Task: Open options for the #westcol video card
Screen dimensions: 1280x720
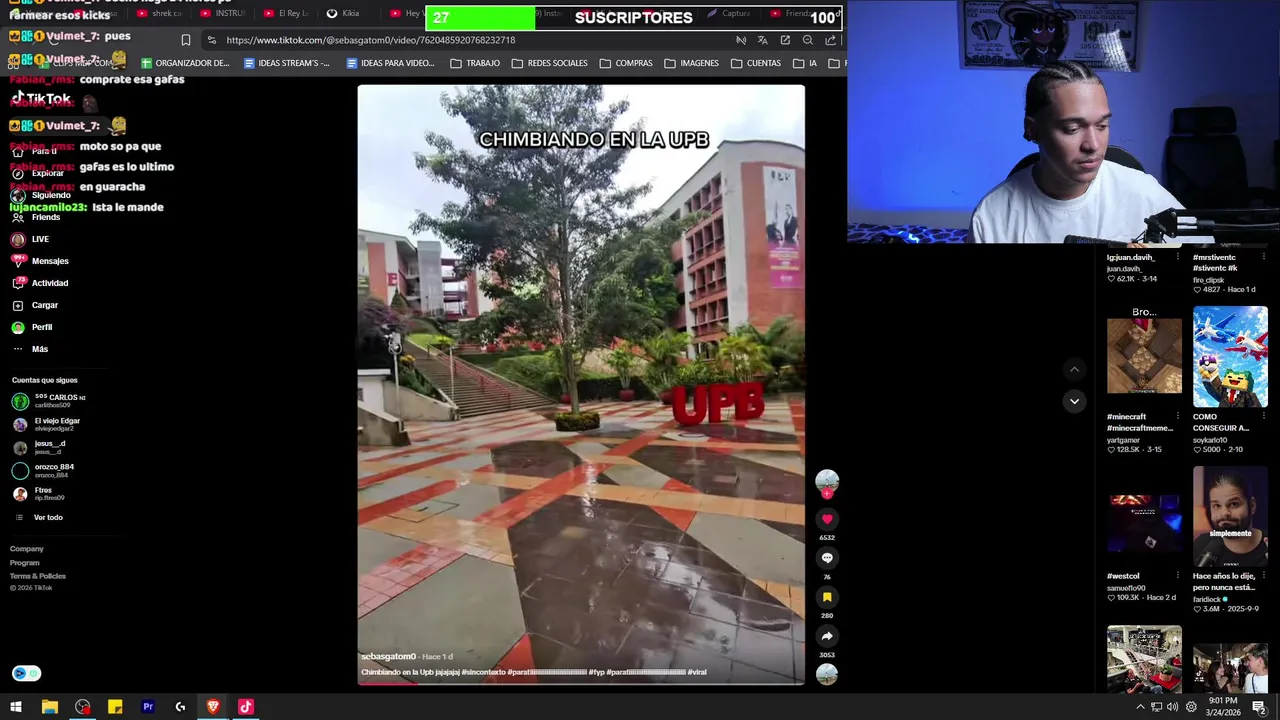Action: [1177, 576]
